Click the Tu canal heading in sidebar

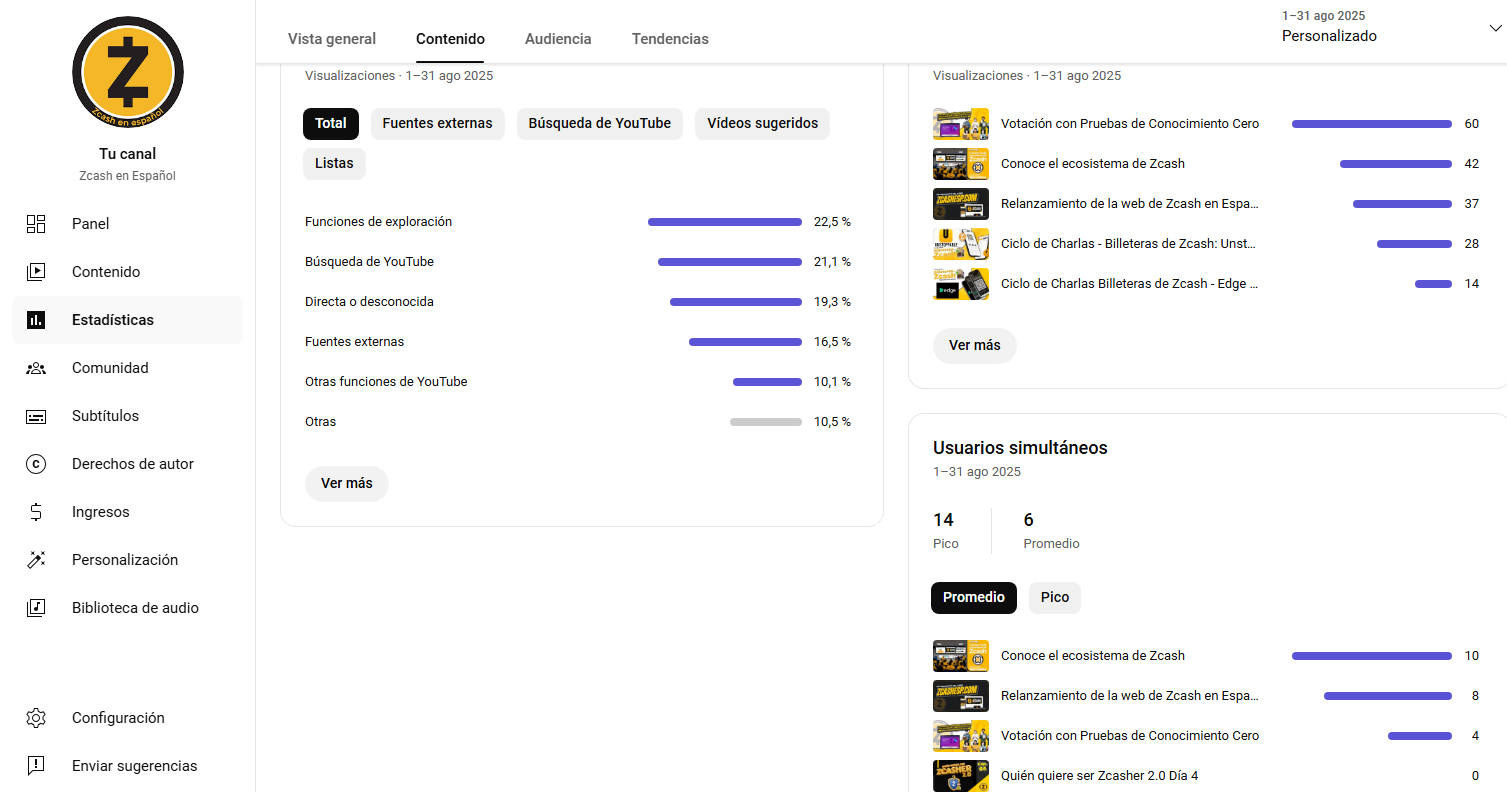point(128,154)
